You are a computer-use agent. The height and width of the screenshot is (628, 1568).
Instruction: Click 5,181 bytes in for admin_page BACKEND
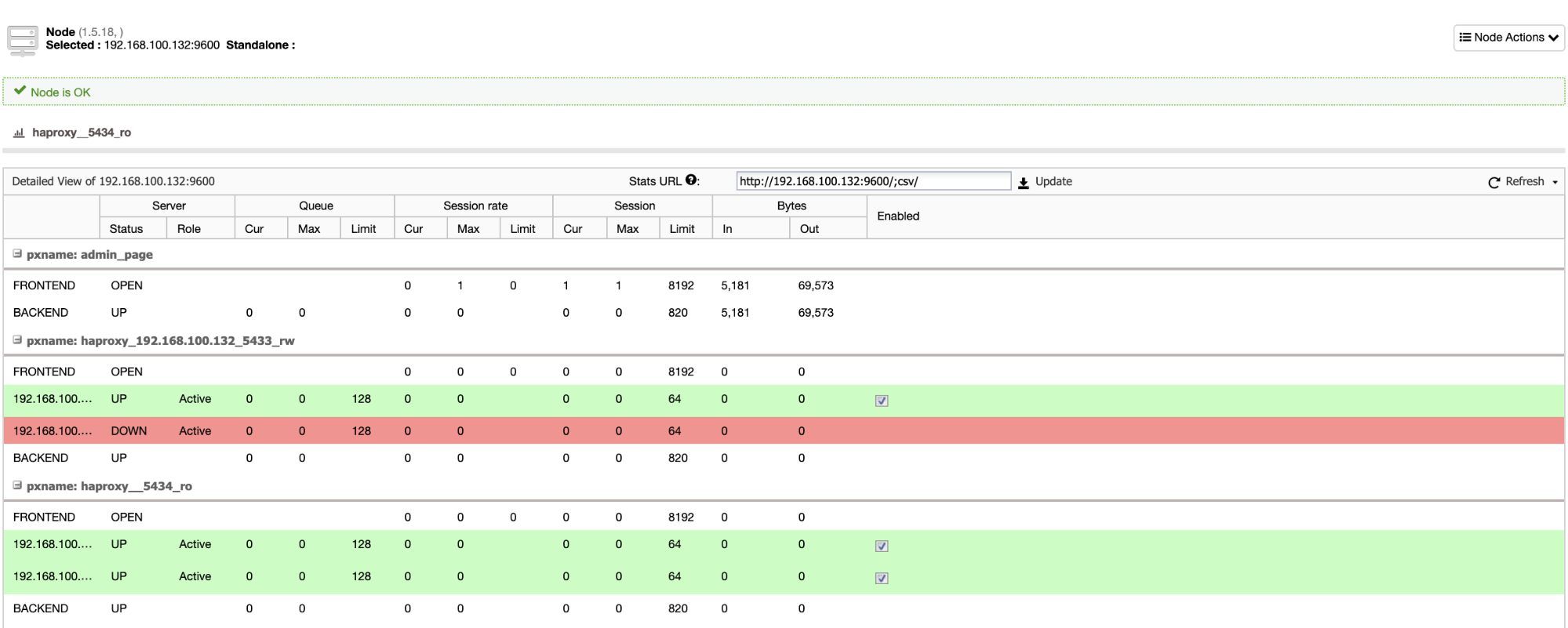pyautogui.click(x=735, y=313)
